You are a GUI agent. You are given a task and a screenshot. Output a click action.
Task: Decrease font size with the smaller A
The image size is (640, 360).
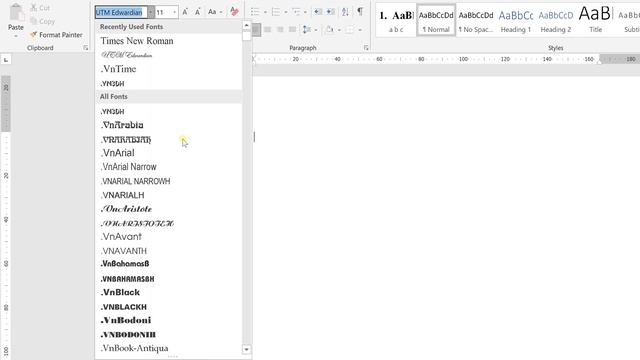[198, 12]
